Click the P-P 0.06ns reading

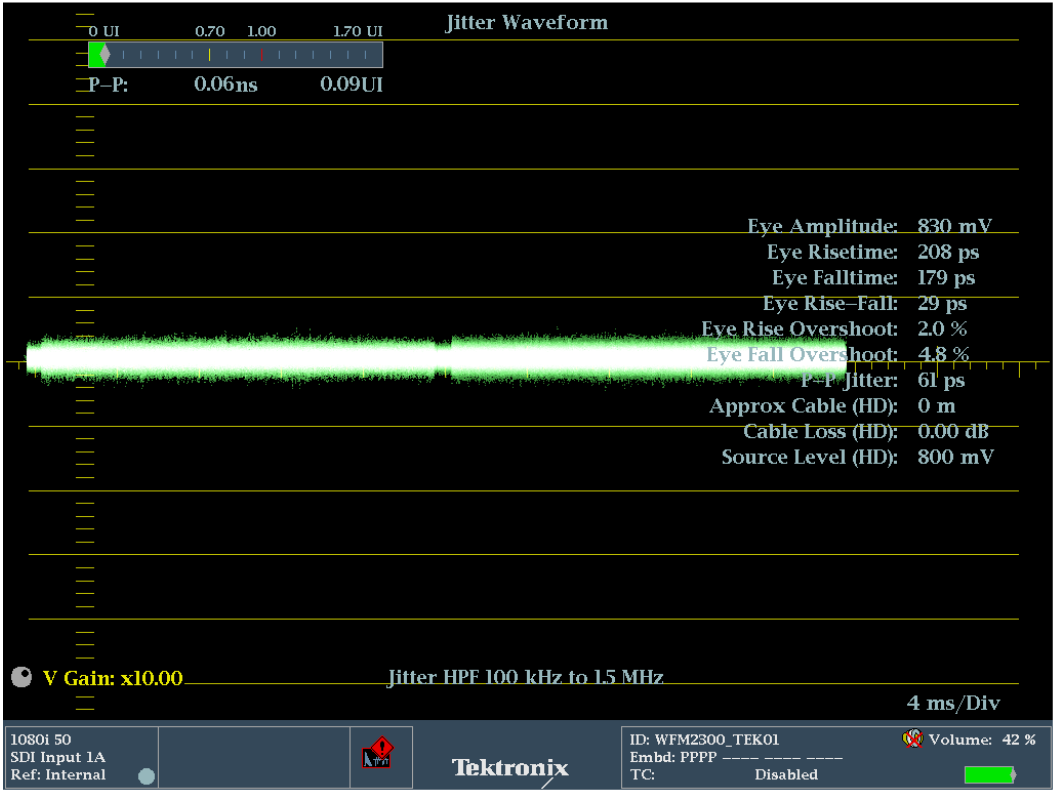click(x=225, y=84)
